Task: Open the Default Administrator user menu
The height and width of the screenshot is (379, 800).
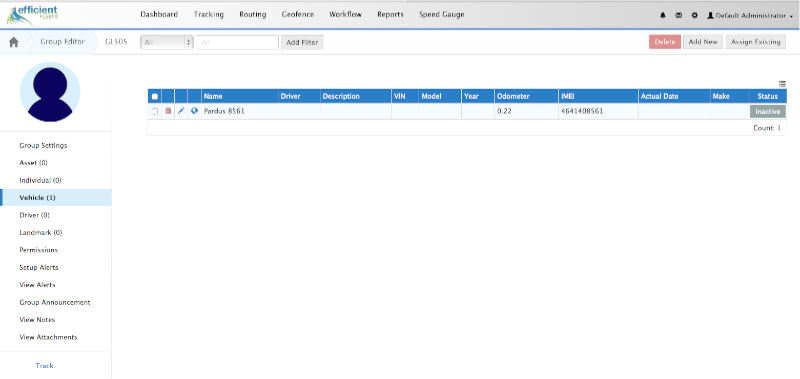Action: coord(749,16)
